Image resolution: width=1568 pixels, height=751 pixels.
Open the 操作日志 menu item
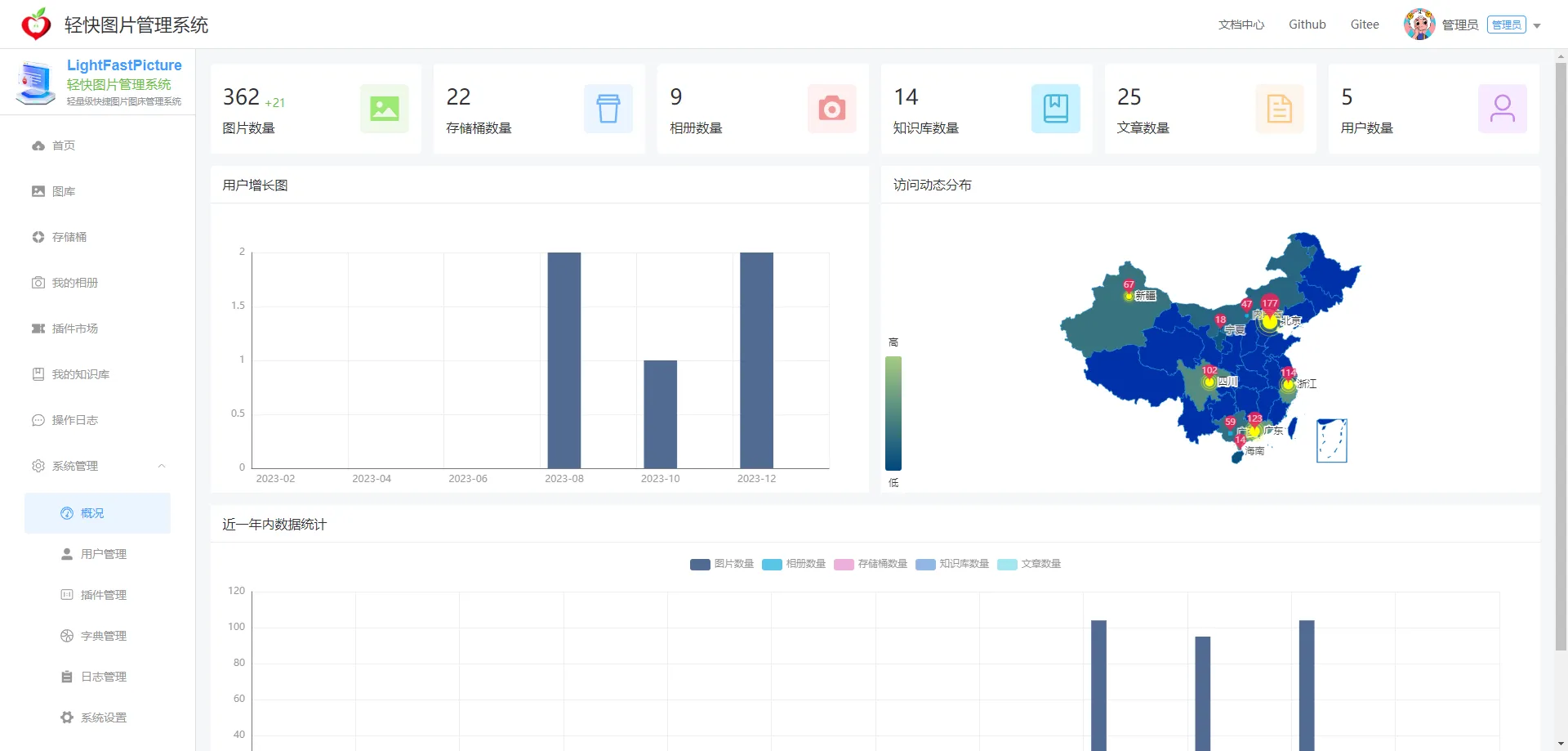click(98, 420)
